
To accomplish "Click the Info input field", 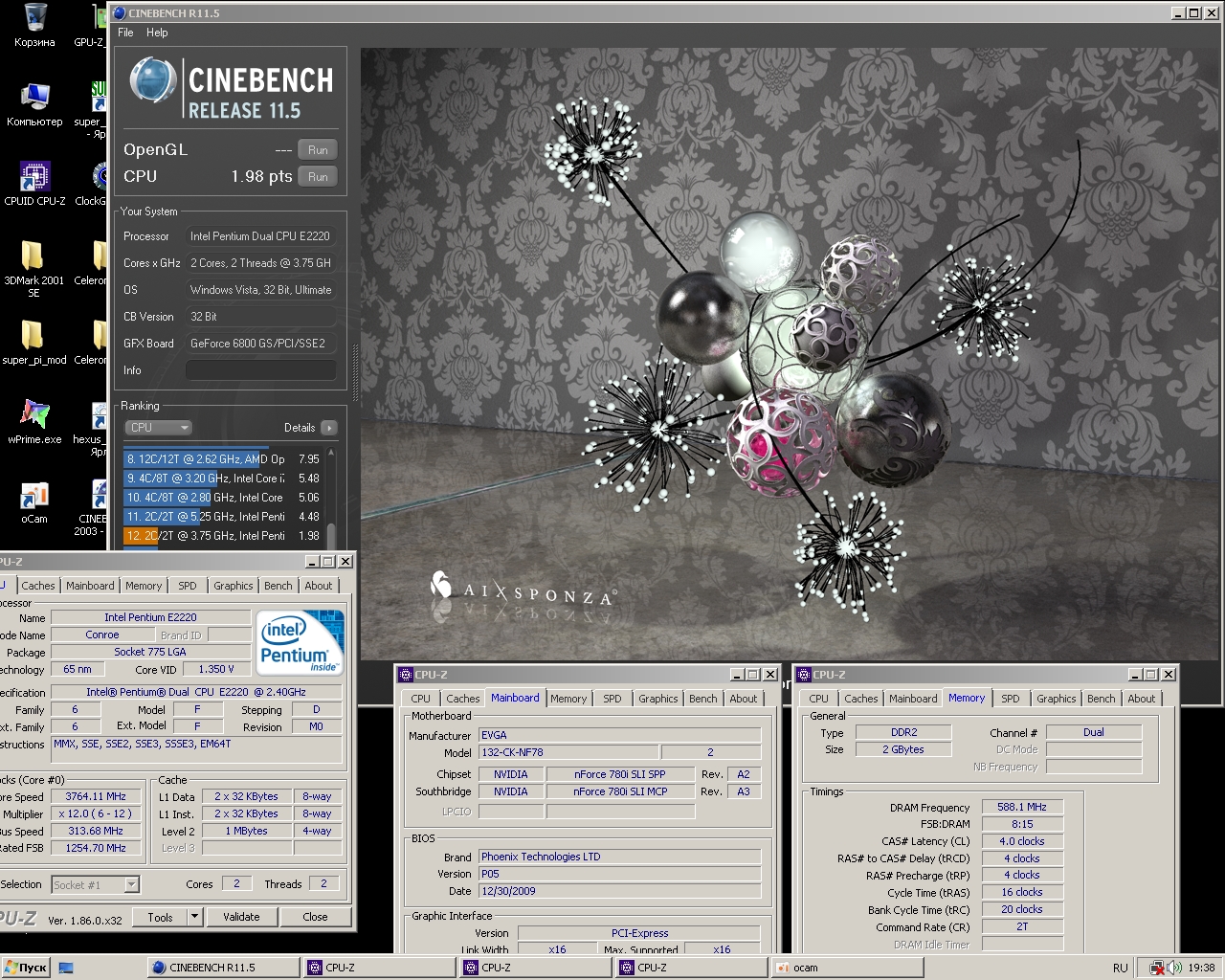I will [260, 370].
